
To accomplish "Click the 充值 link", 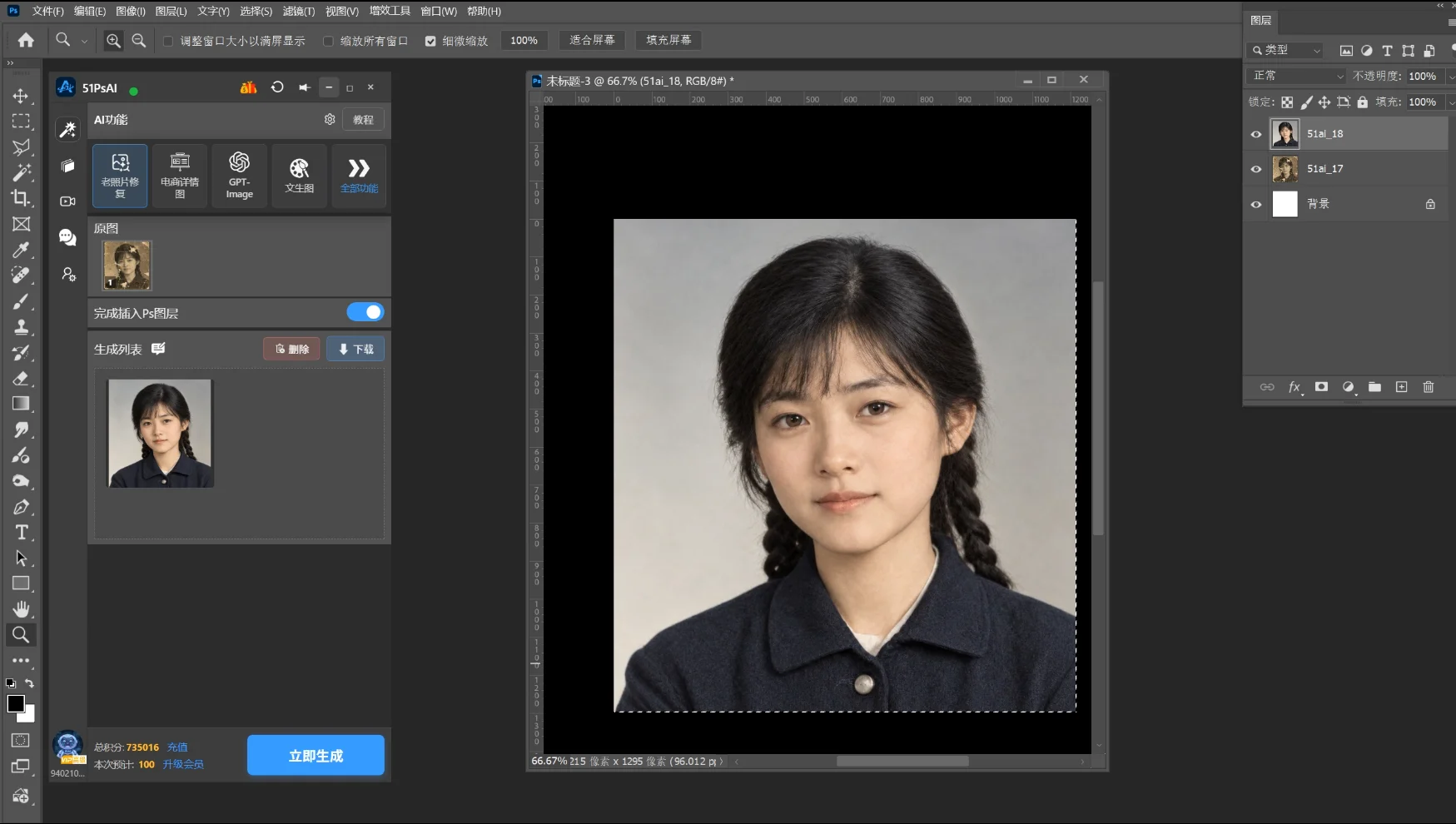I will [x=177, y=747].
